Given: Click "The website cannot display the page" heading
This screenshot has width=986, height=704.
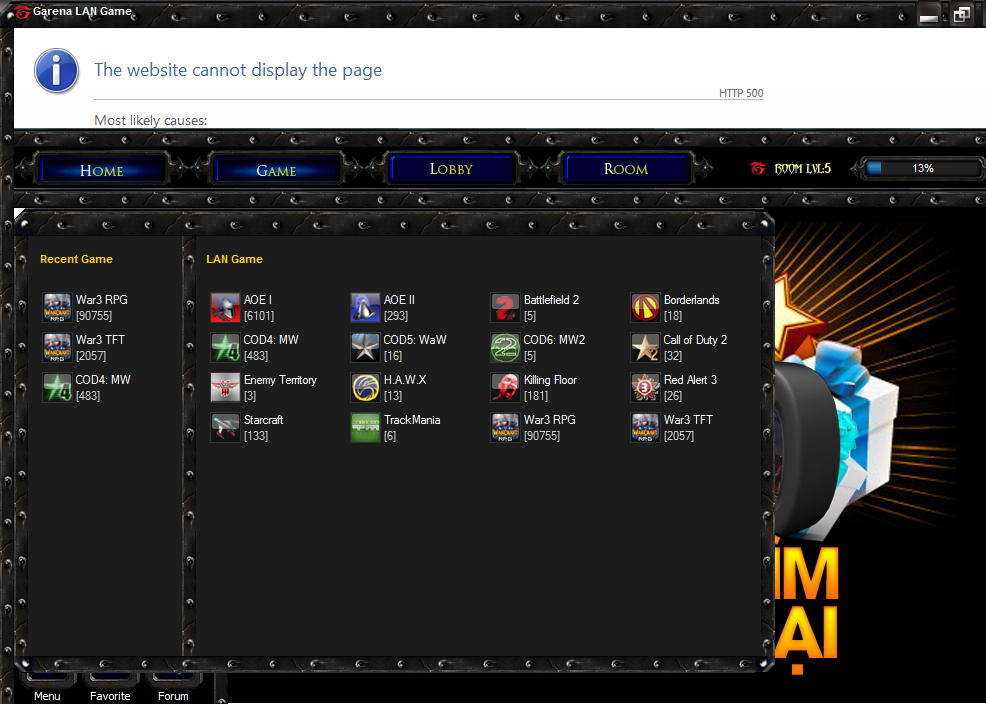Looking at the screenshot, I should (x=238, y=70).
